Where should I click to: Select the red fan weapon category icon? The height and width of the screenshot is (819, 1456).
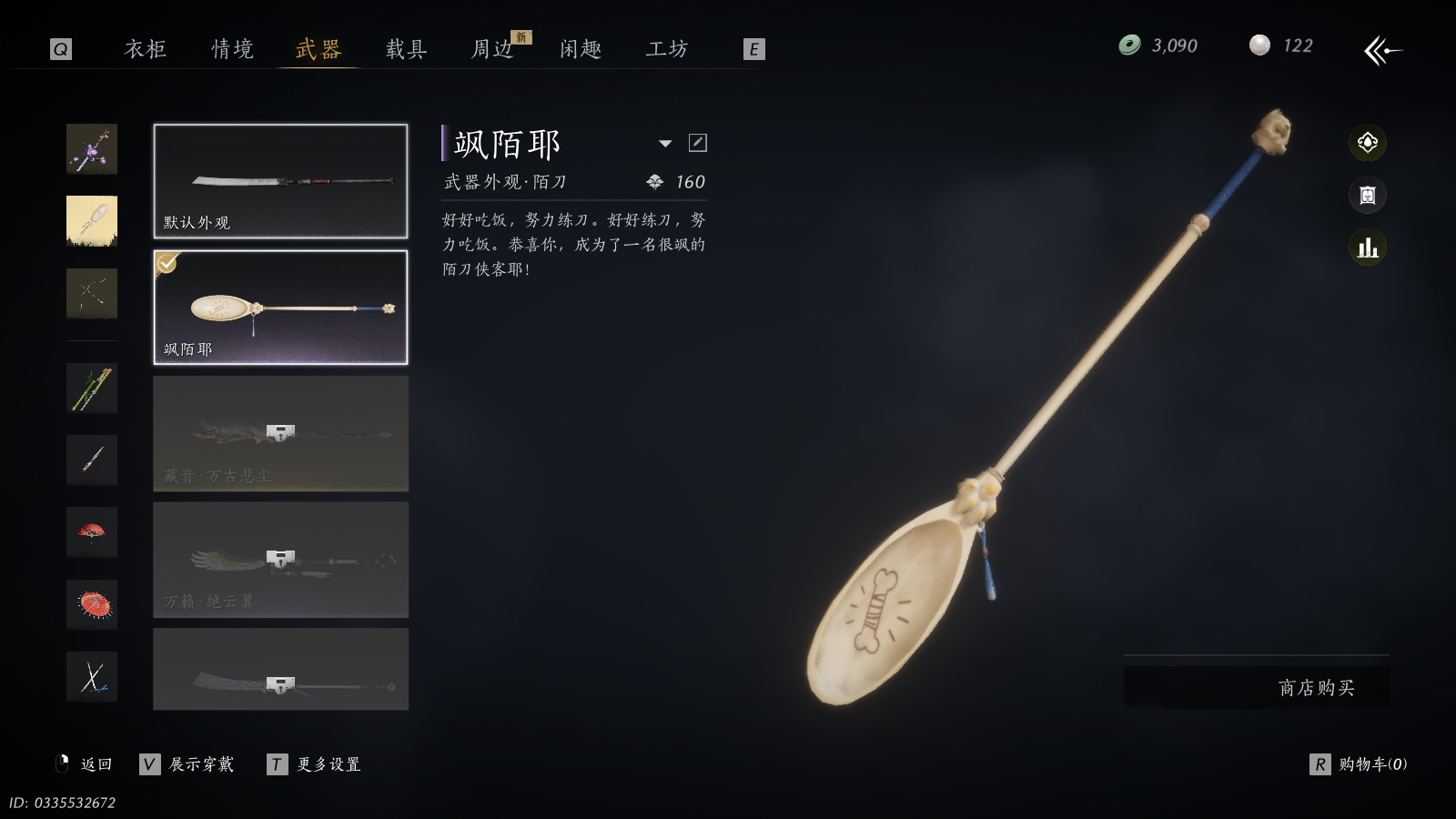pyautogui.click(x=92, y=531)
